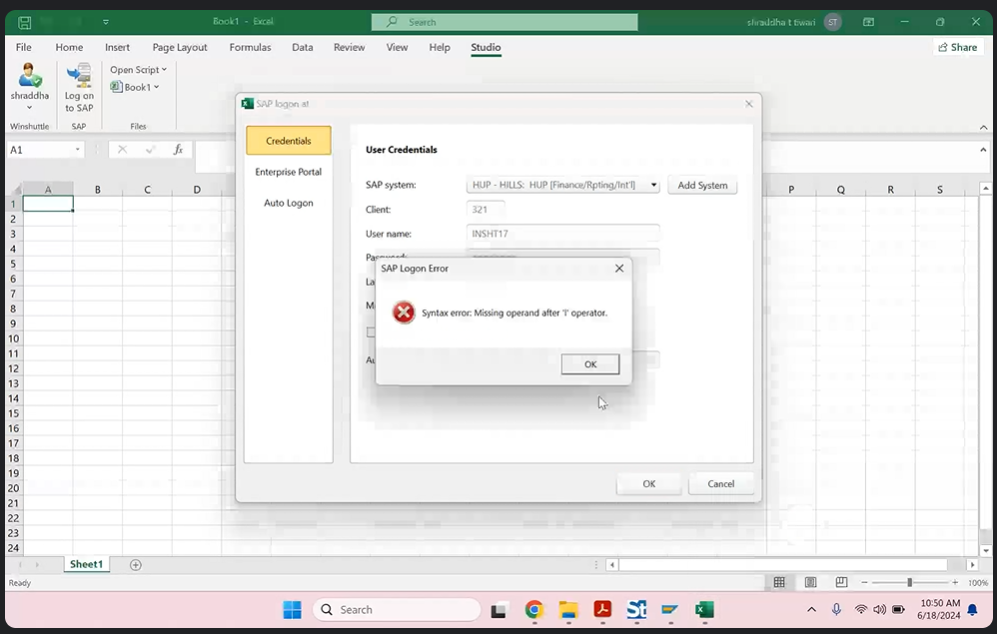The height and width of the screenshot is (634, 997).
Task: Open Google Chrome from the taskbar
Action: point(534,610)
